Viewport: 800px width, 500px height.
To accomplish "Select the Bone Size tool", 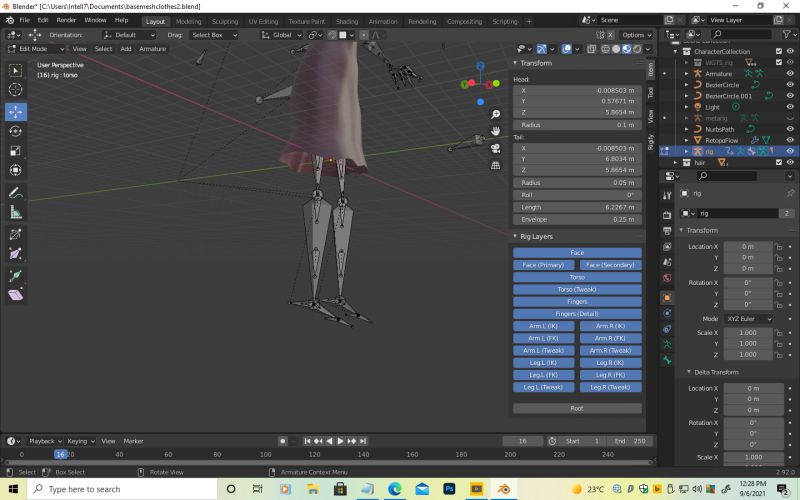I will 15,254.
